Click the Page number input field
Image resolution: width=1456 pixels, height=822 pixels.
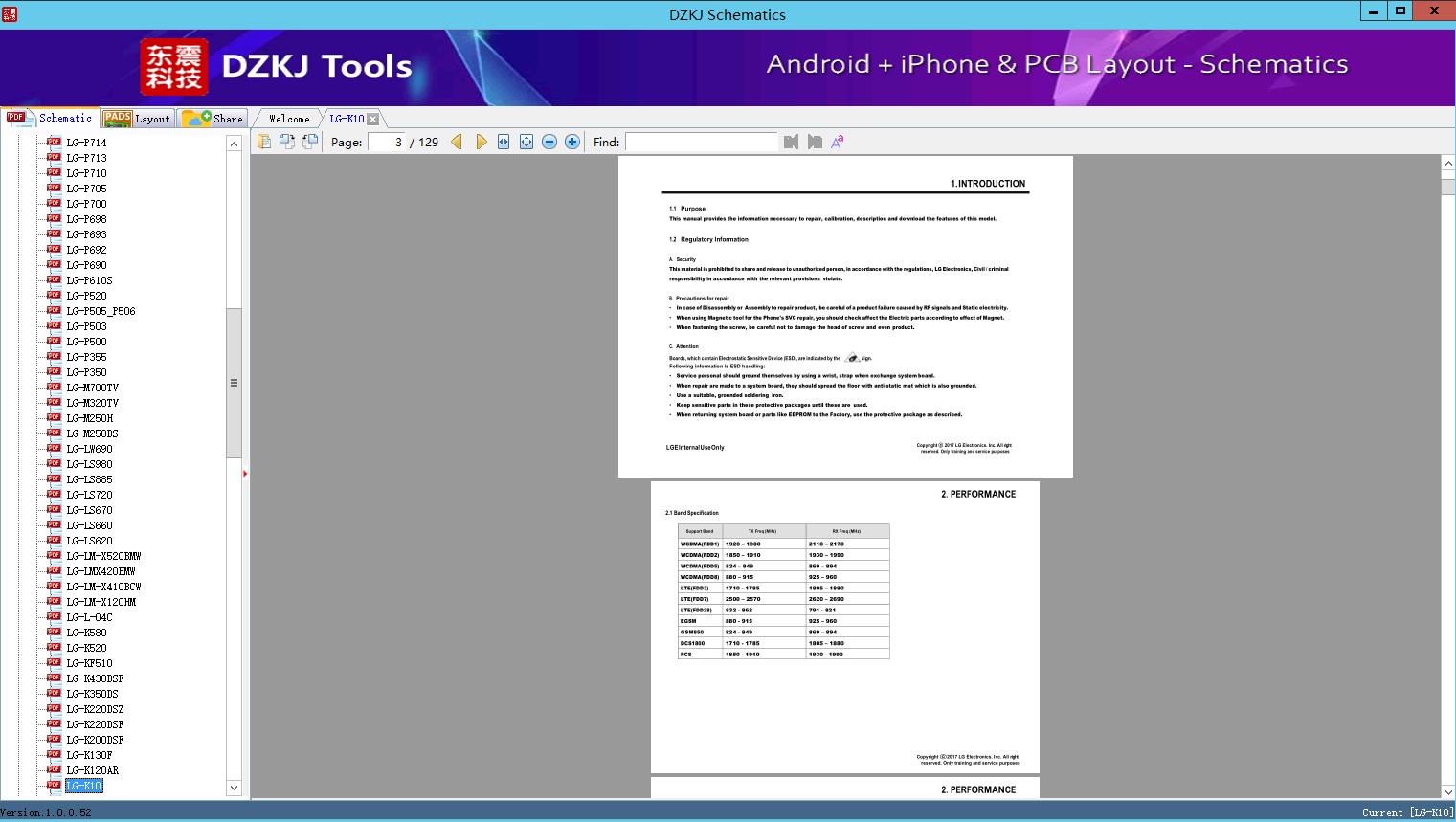tap(387, 142)
